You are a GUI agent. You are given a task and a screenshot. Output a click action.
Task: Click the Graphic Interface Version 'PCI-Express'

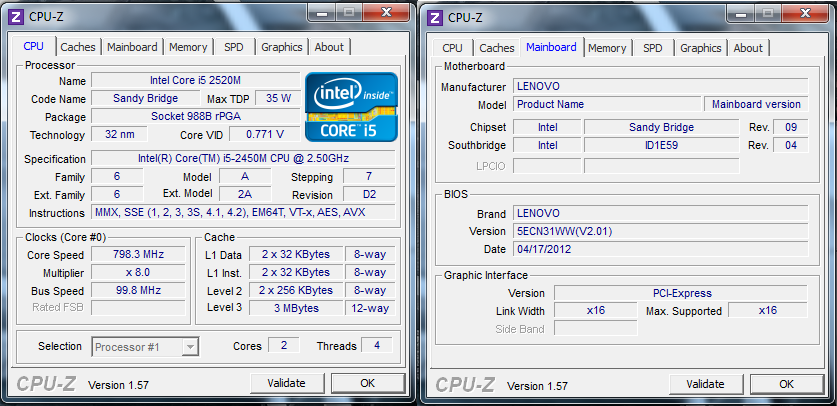(681, 293)
